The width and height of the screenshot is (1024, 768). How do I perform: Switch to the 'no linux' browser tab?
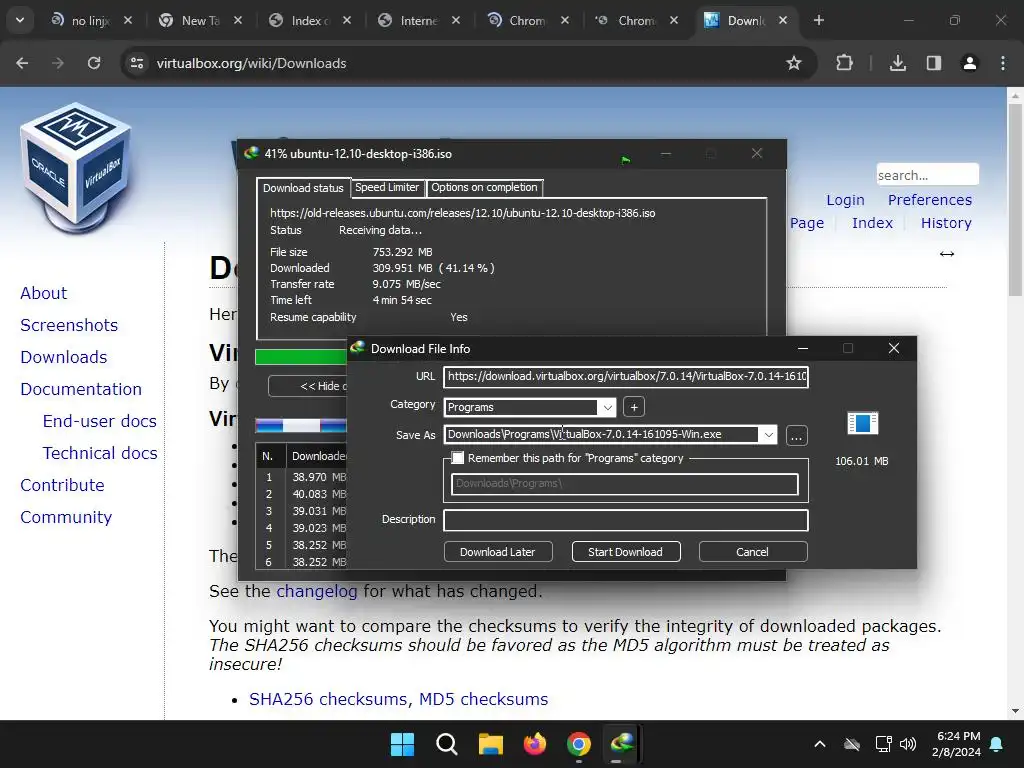pyautogui.click(x=91, y=20)
